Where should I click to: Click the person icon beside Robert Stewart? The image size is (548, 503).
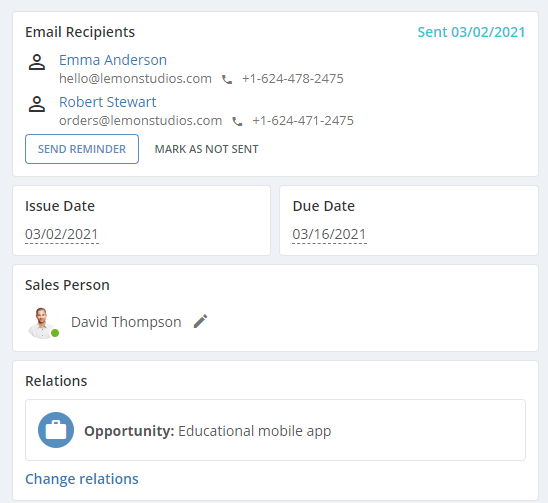coord(37,104)
